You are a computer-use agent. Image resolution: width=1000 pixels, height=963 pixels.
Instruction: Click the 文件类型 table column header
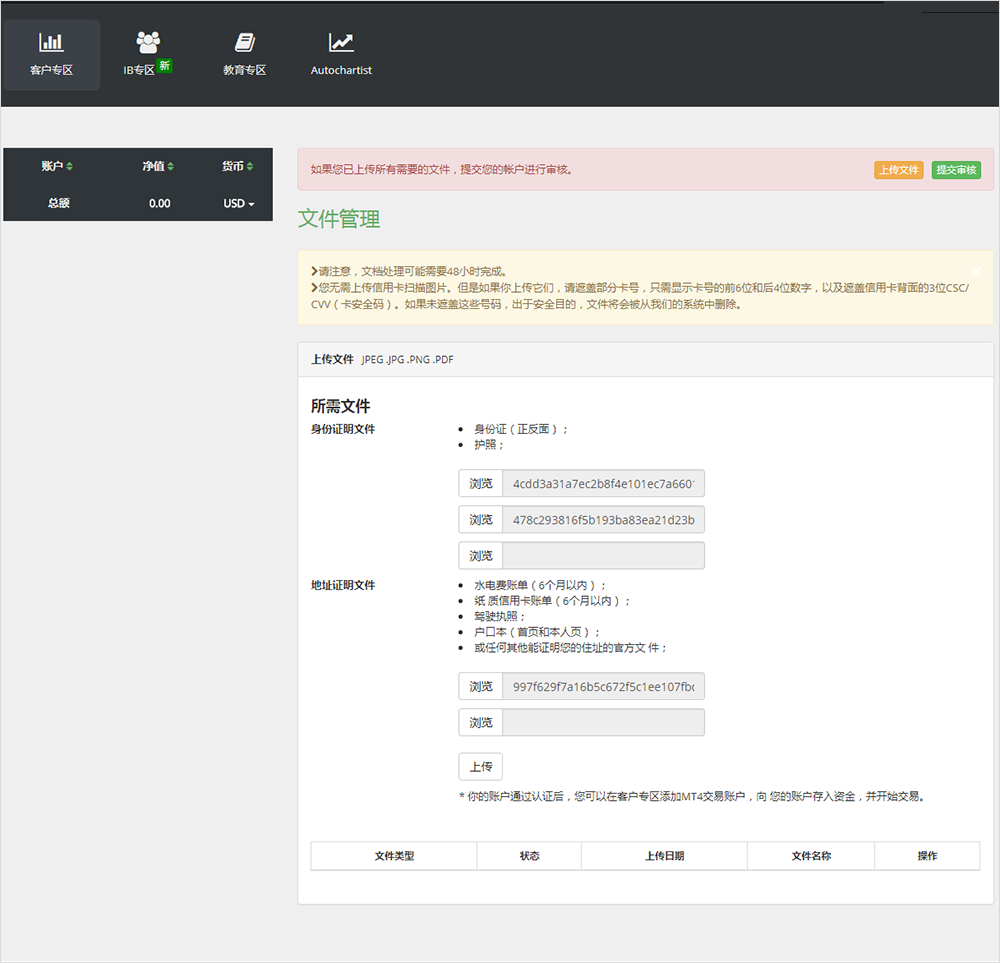pos(394,856)
